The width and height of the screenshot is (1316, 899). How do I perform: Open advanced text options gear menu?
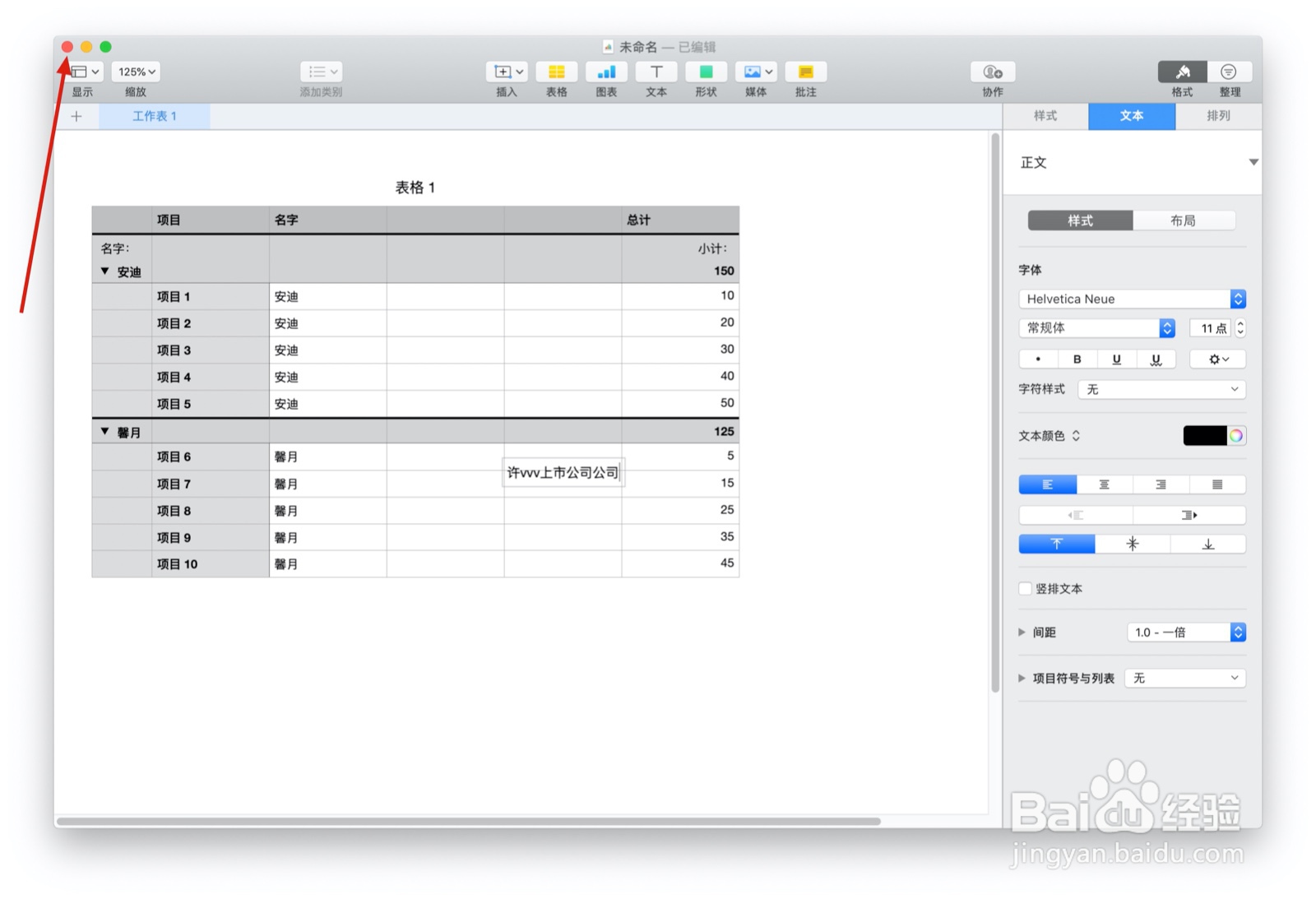[1218, 359]
